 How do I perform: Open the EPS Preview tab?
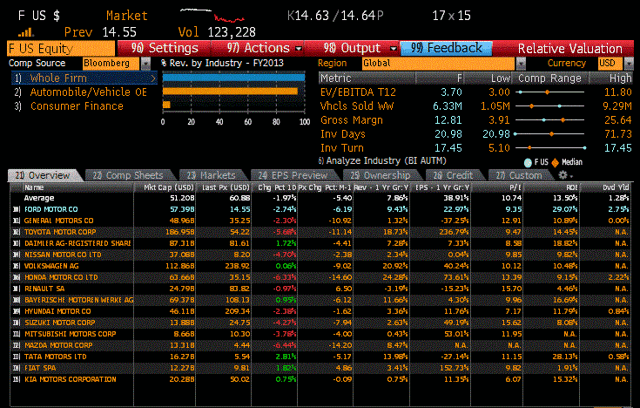pos(293,175)
